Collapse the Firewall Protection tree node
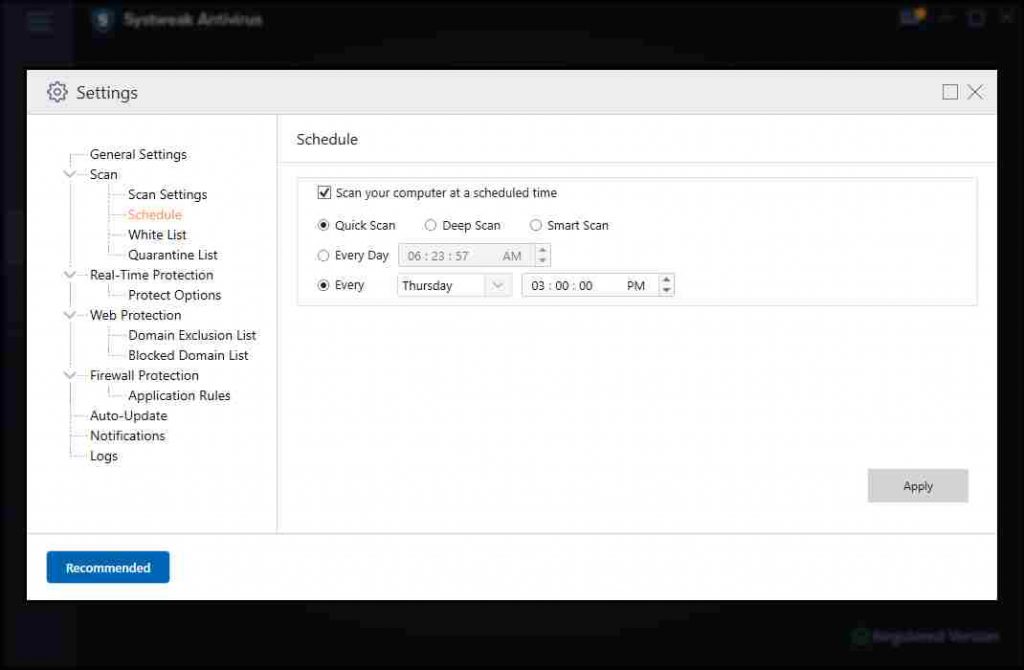This screenshot has height=670, width=1024. click(x=69, y=375)
